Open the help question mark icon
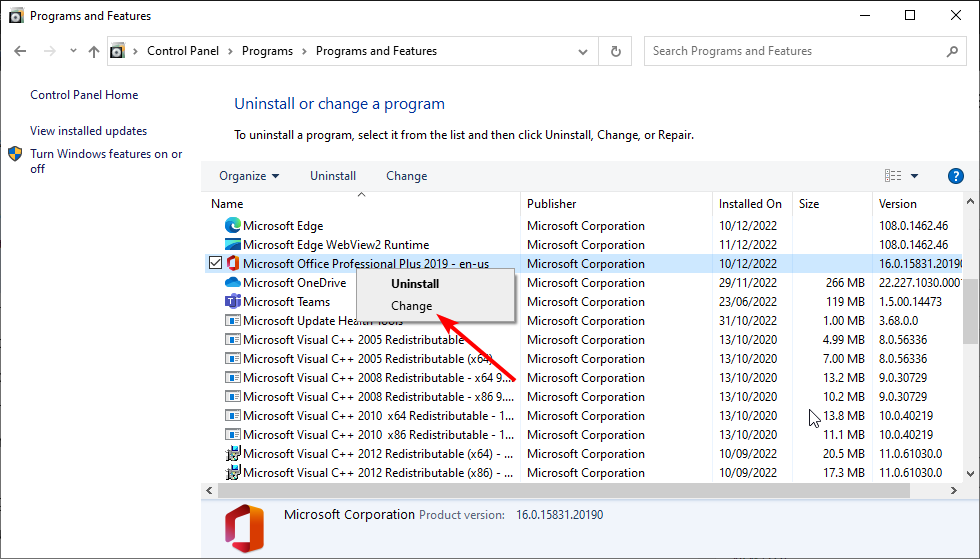This screenshot has height=559, width=980. [x=955, y=176]
